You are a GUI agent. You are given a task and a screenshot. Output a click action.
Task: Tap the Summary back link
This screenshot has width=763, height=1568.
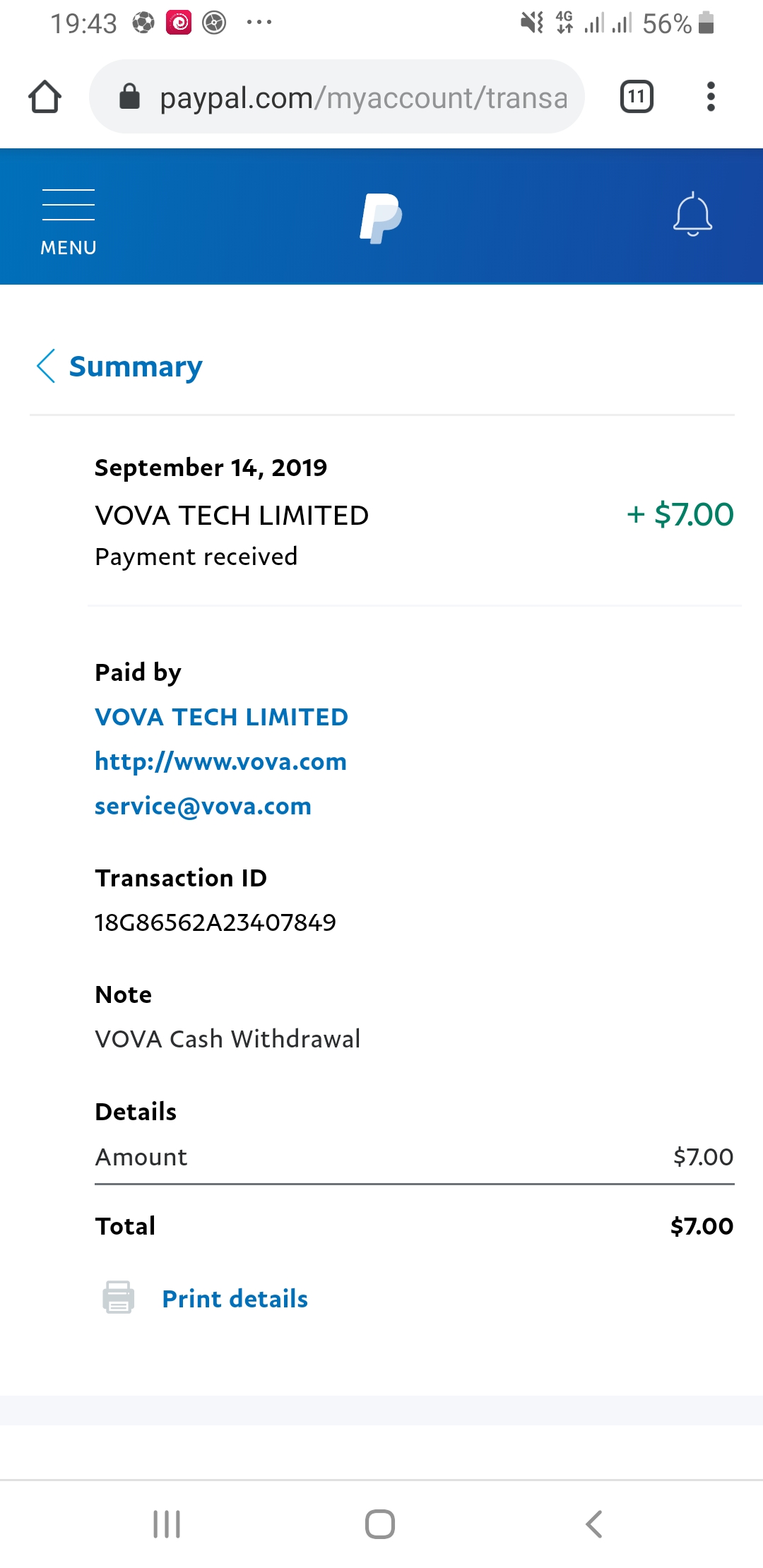click(x=136, y=367)
